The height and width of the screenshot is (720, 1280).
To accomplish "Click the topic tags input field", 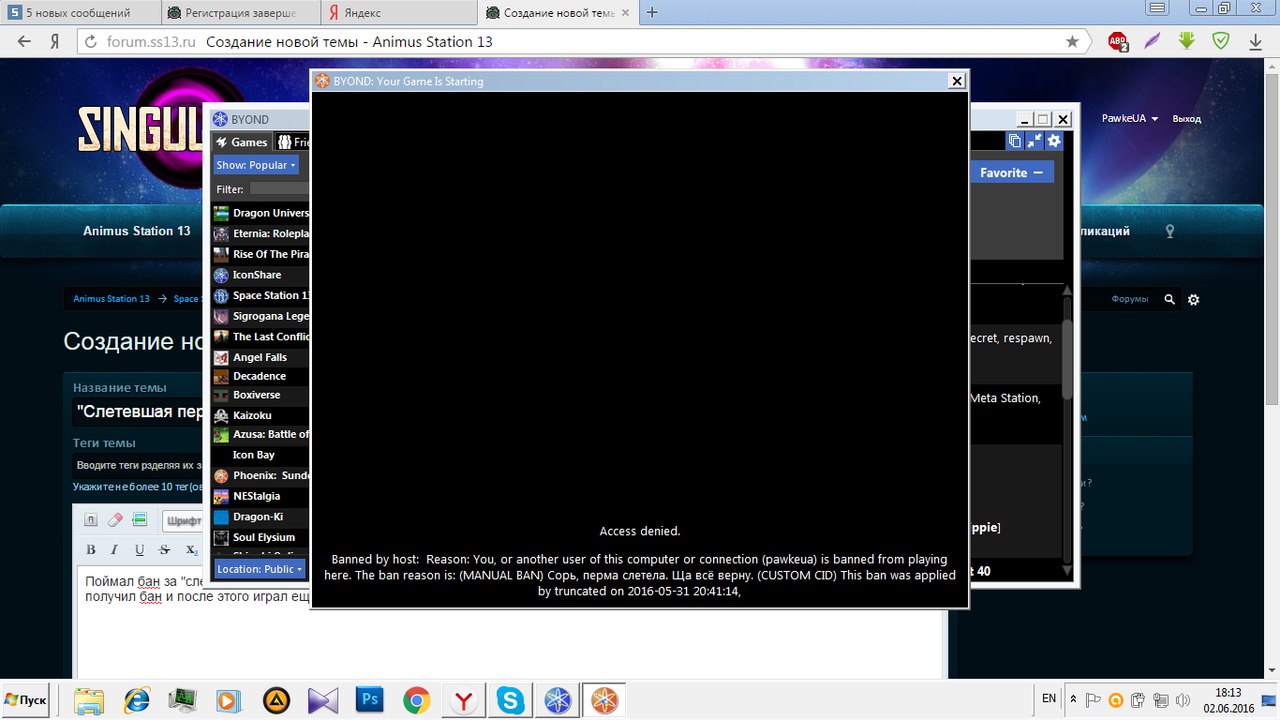I will (x=139, y=465).
